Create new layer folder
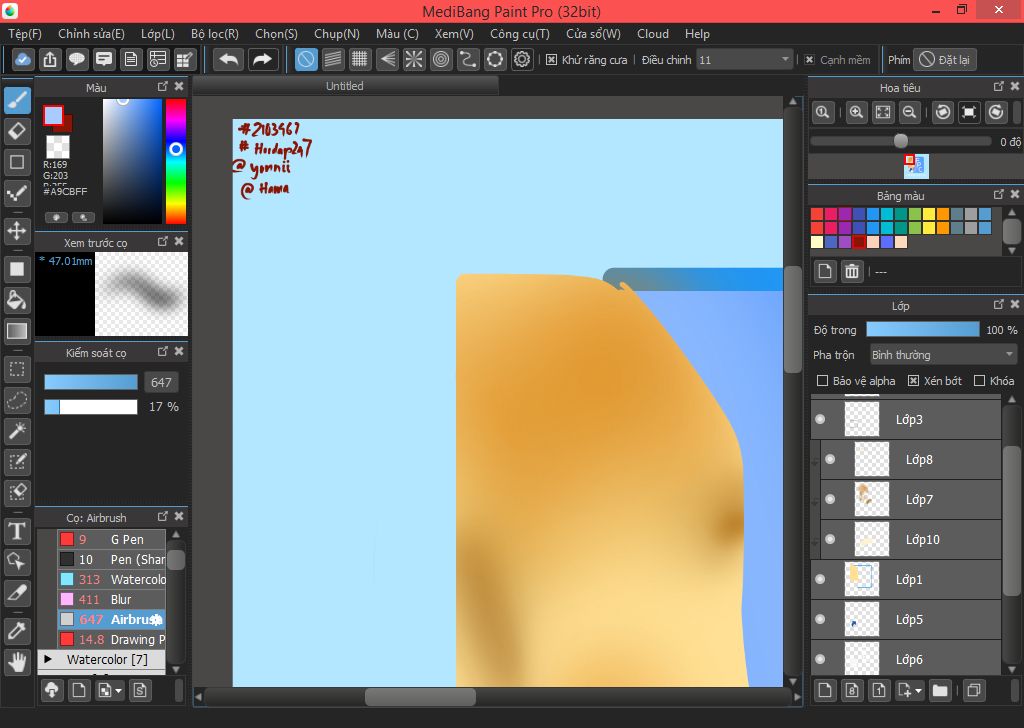 click(940, 690)
